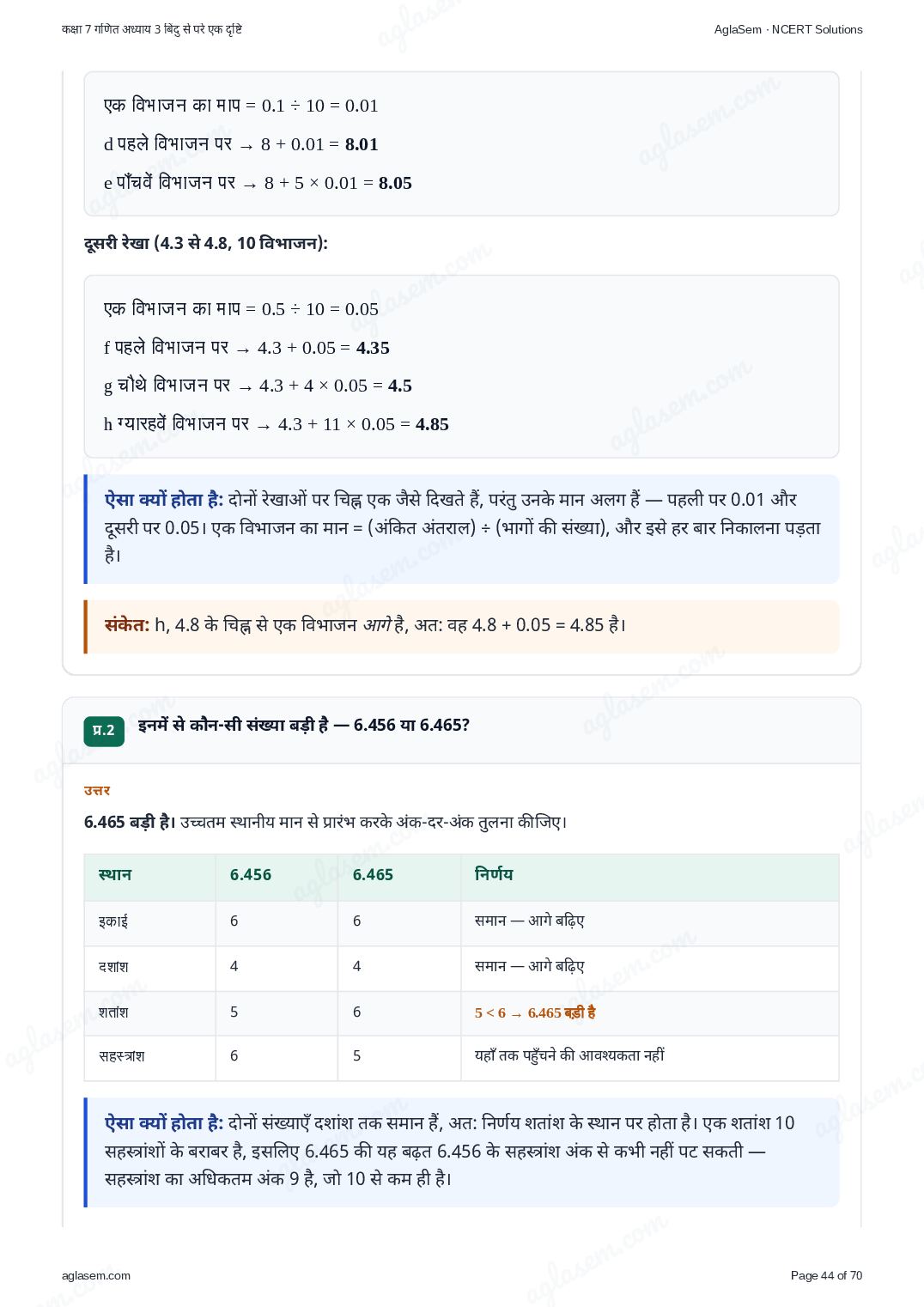This screenshot has width=924, height=1307.
Task: Click the aglasem.com footer link
Action: pos(96,1275)
